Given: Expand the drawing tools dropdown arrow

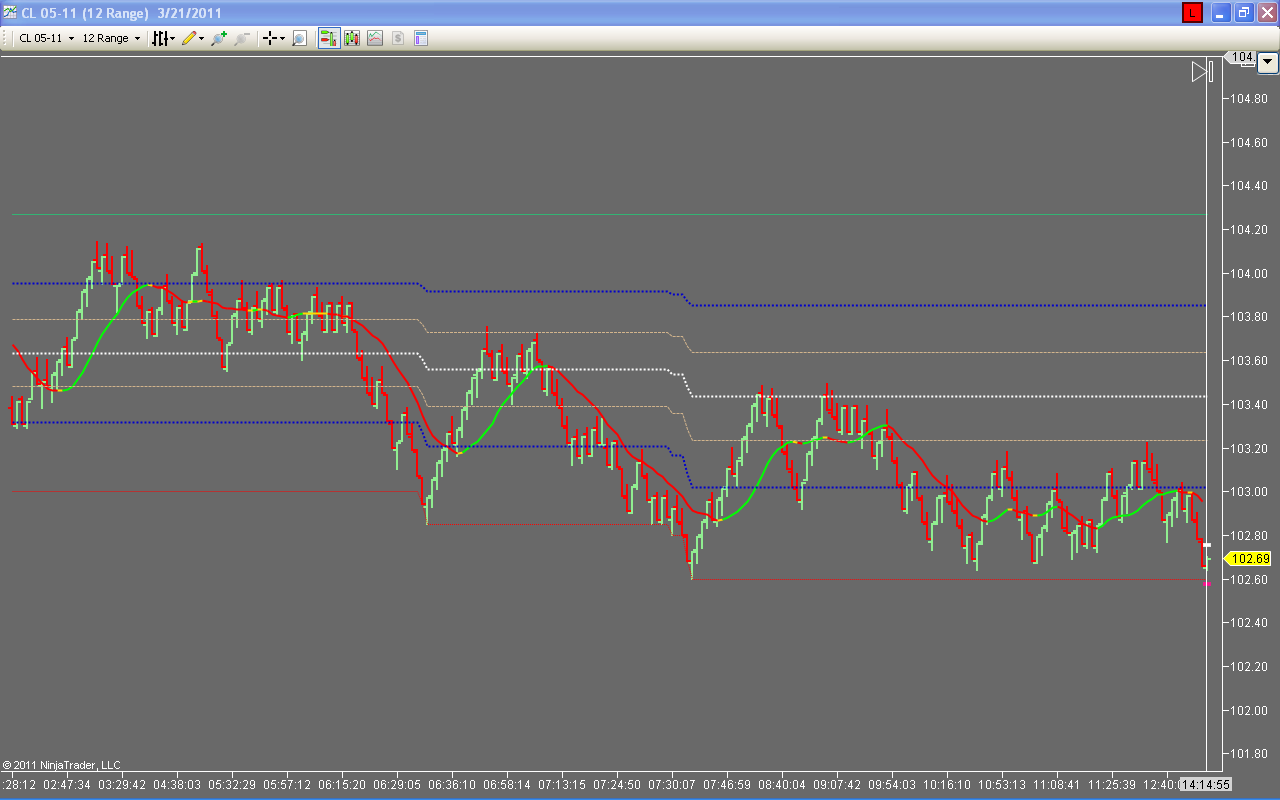Looking at the screenshot, I should 201,38.
